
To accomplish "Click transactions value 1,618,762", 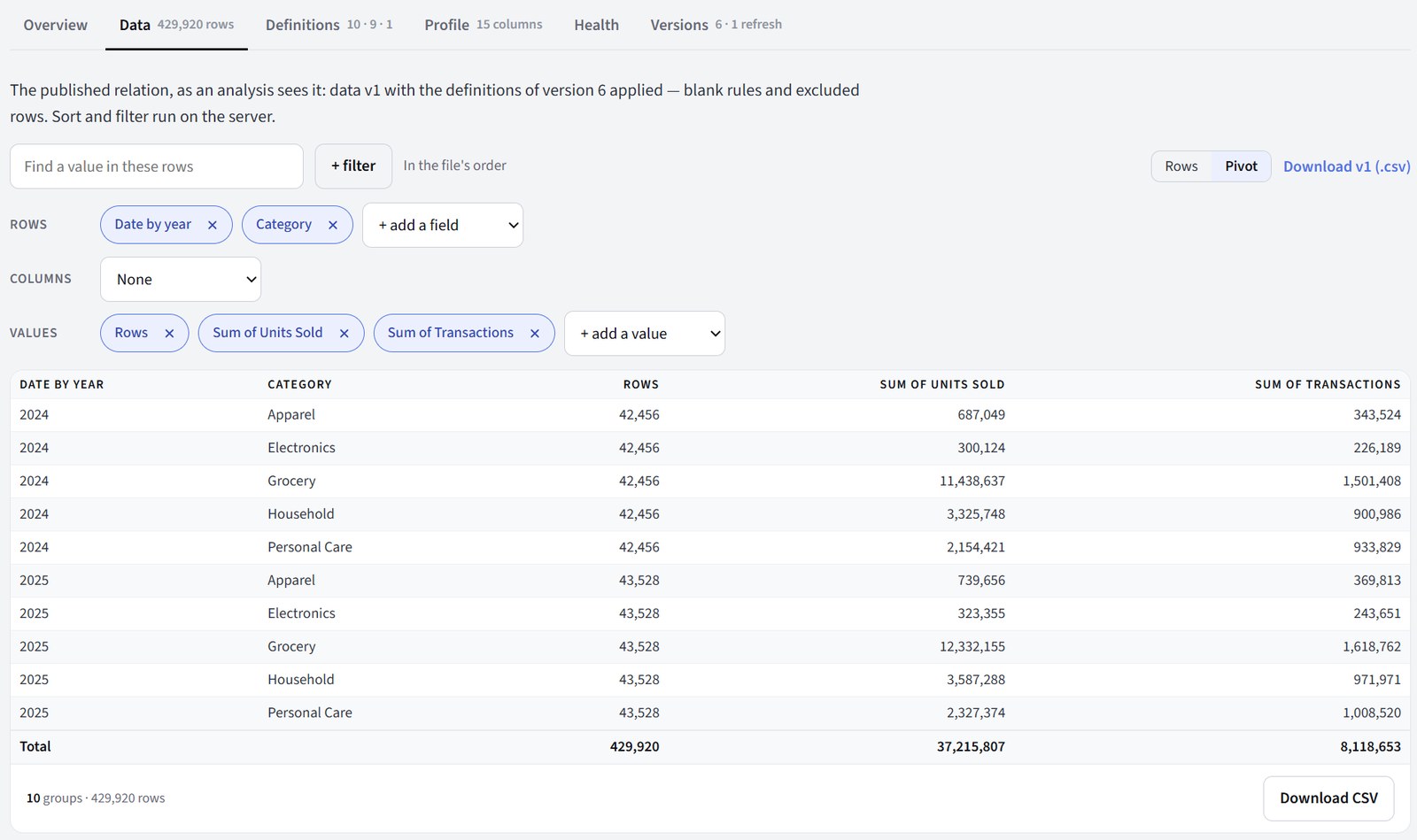I will pos(1372,647).
